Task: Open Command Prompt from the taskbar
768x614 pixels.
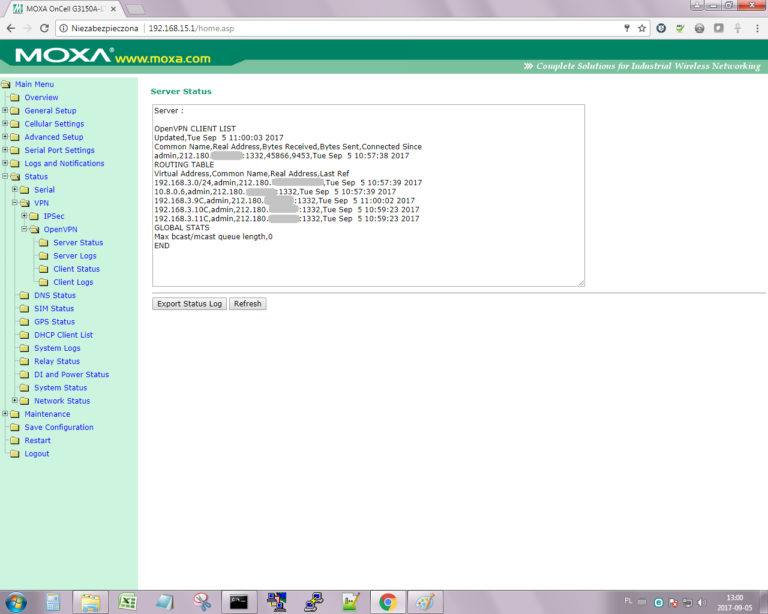Action: [239, 602]
